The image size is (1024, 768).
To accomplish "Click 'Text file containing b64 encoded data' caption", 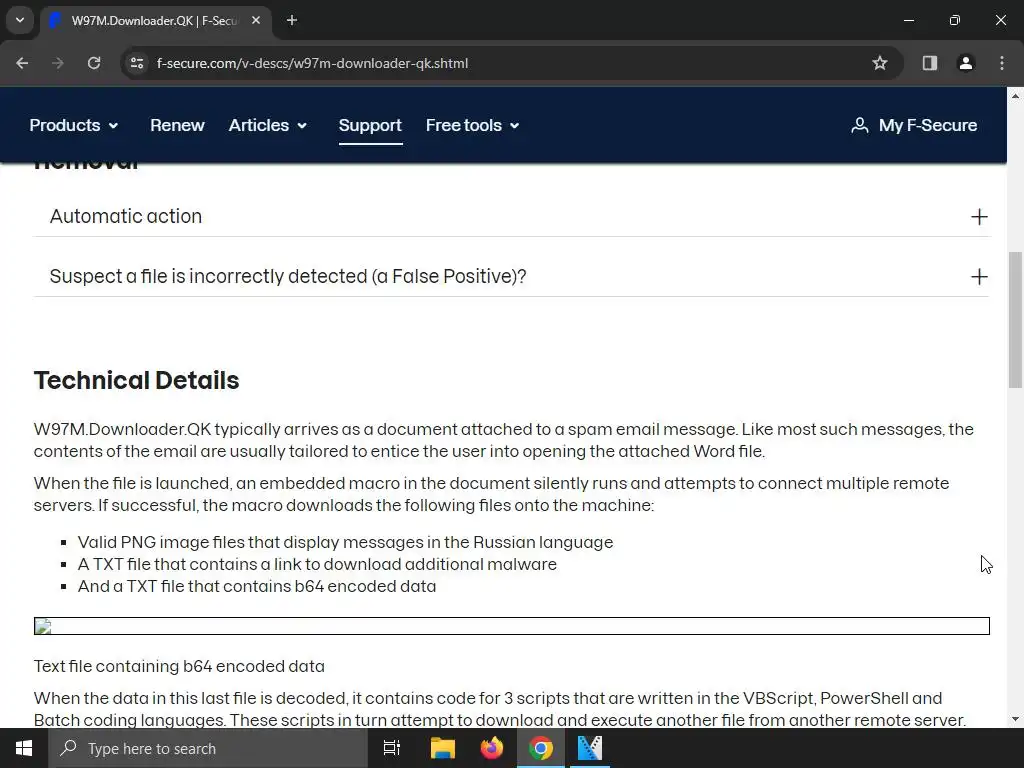I will point(179,666).
